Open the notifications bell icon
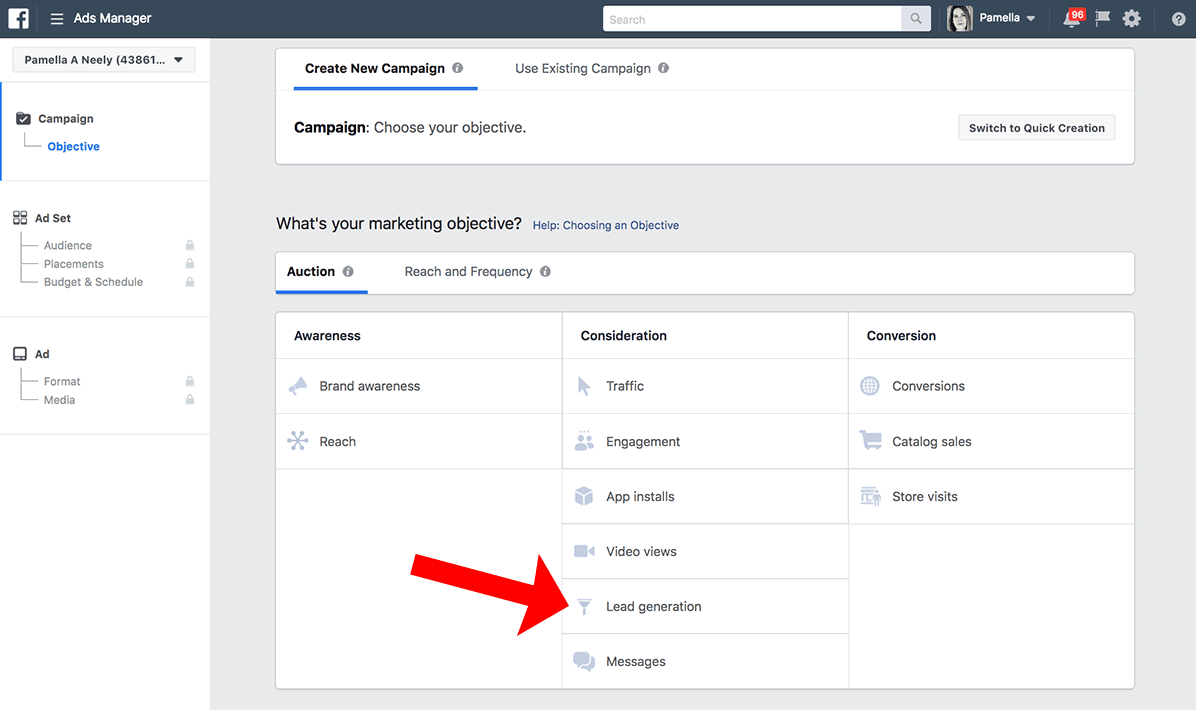 click(x=1072, y=18)
